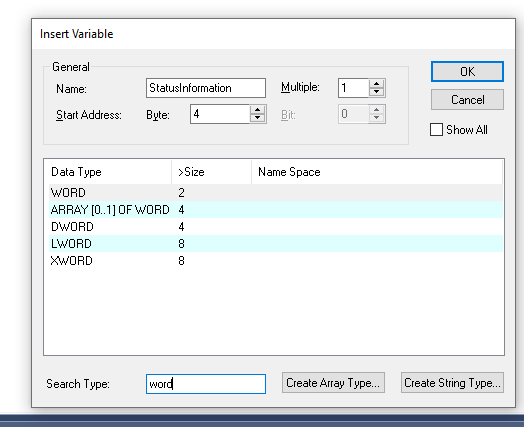
Task: Confirm with the OK button
Action: 467,72
